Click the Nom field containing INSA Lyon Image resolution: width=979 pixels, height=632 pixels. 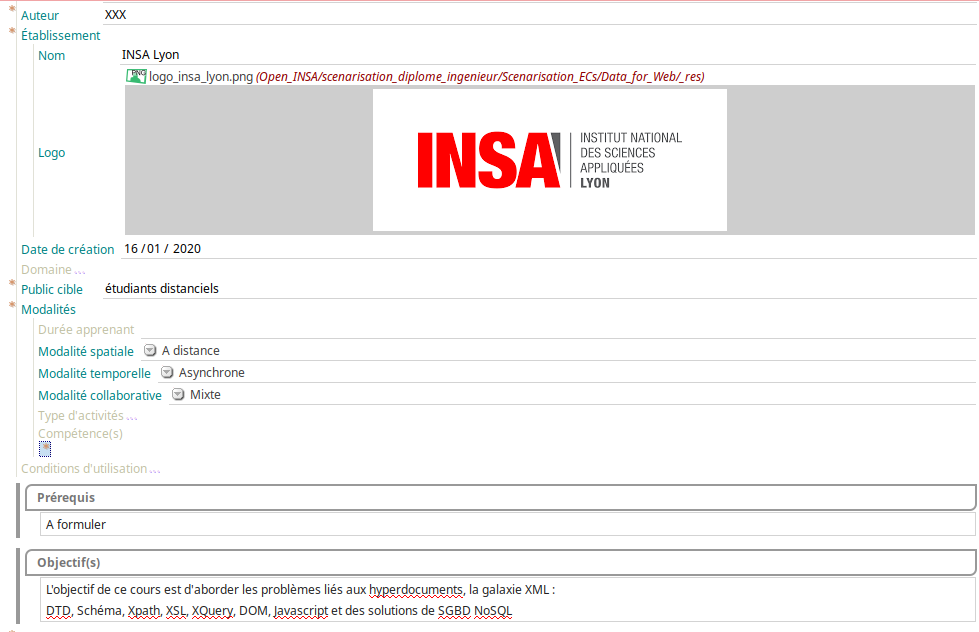(x=548, y=55)
